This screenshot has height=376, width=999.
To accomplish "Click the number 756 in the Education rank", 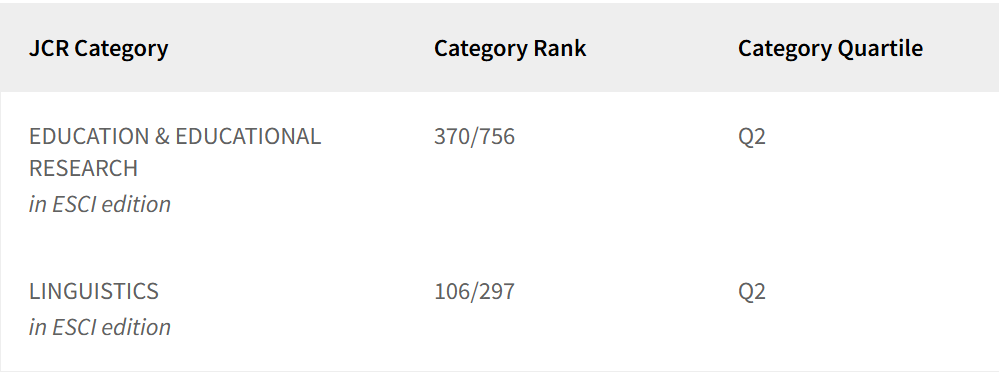I will point(496,136).
